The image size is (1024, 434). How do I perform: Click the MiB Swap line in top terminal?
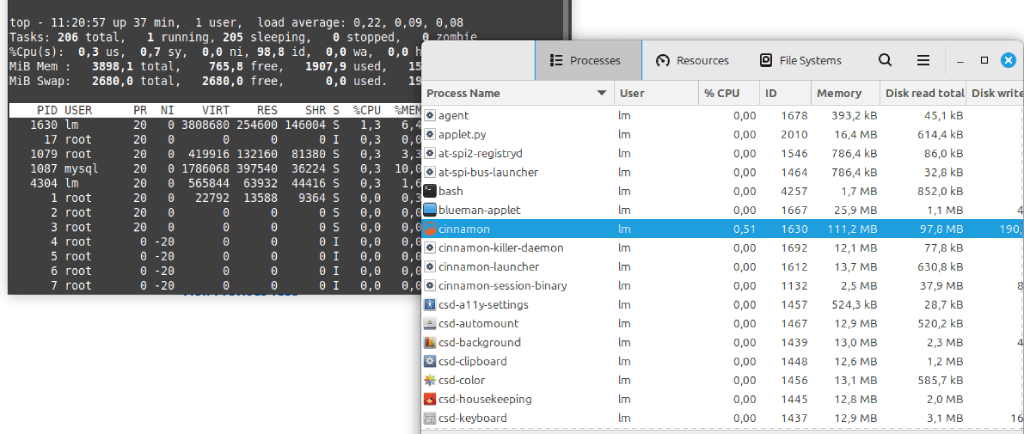click(216, 81)
